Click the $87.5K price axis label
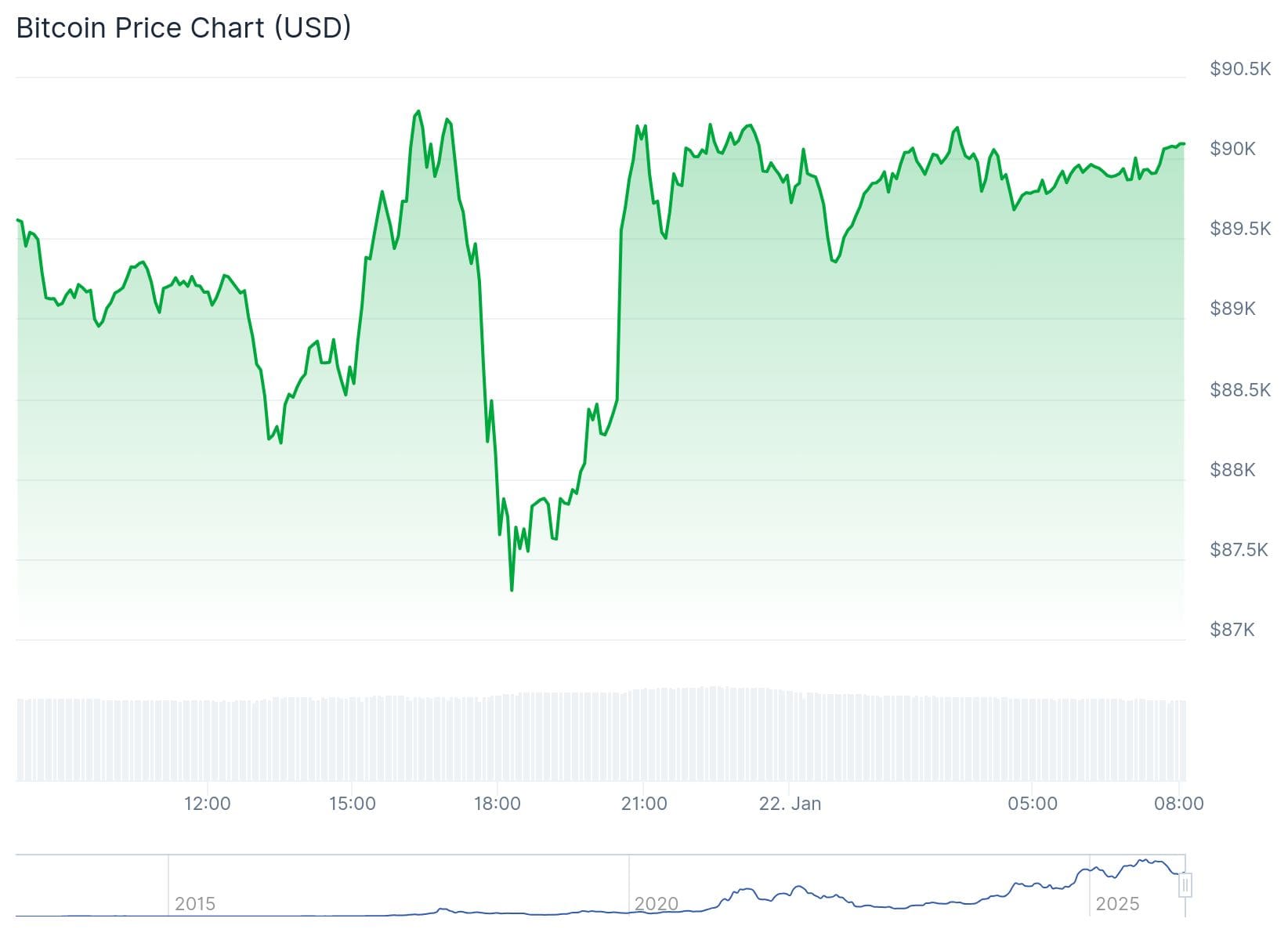1288x940 pixels. point(1238,550)
